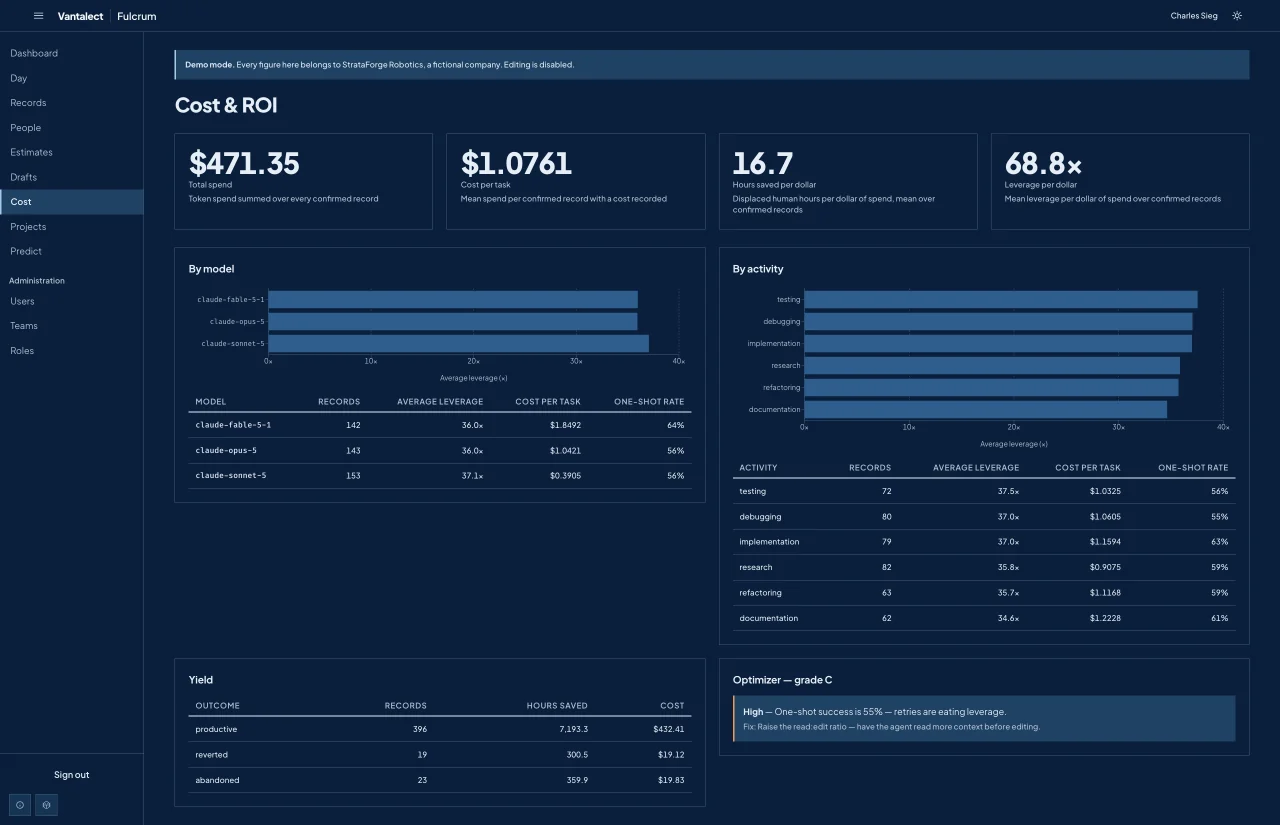This screenshot has height=825, width=1280.
Task: Click the OUTCOME column header in Yield
Action: pyautogui.click(x=217, y=706)
